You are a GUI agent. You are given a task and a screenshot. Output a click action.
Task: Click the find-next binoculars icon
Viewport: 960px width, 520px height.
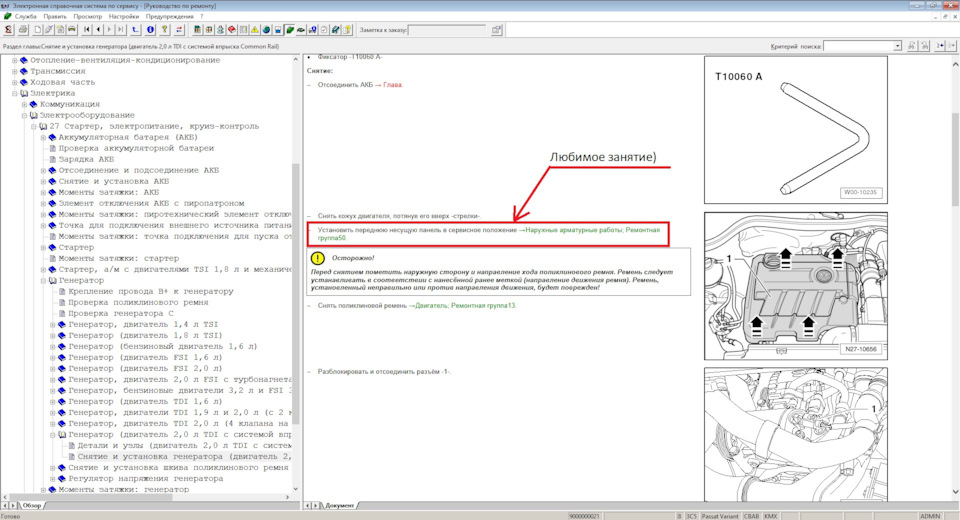(925, 46)
